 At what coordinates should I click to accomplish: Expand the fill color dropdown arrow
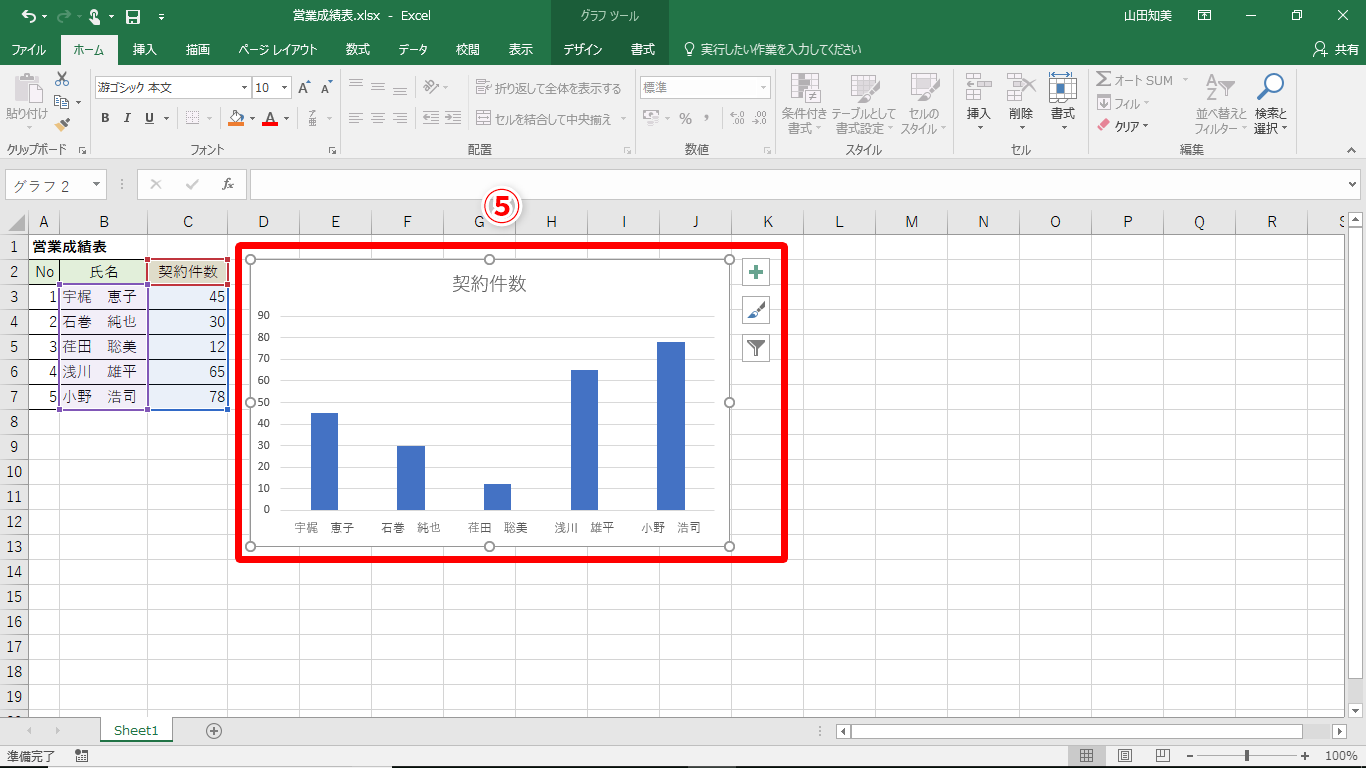253,118
